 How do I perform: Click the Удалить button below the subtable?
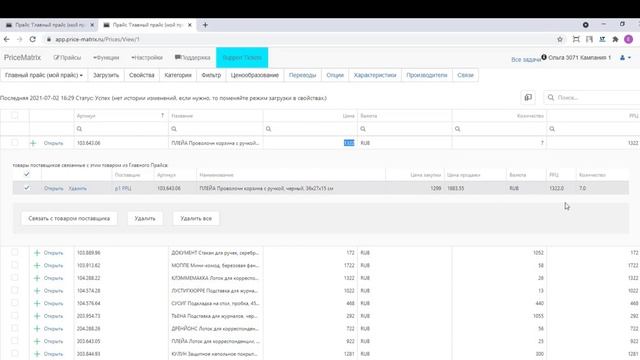pyautogui.click(x=145, y=218)
